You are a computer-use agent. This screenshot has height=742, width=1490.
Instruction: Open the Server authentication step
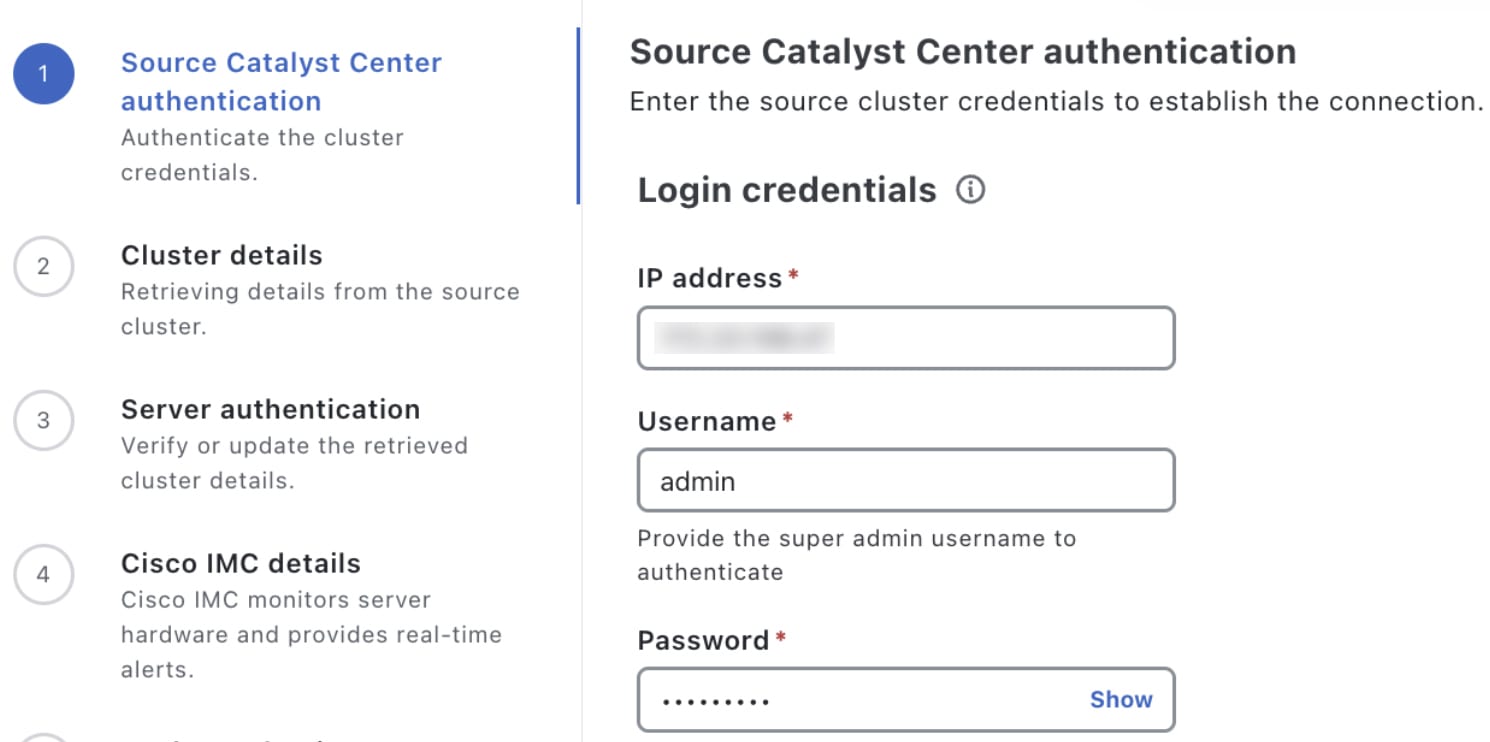[x=270, y=409]
